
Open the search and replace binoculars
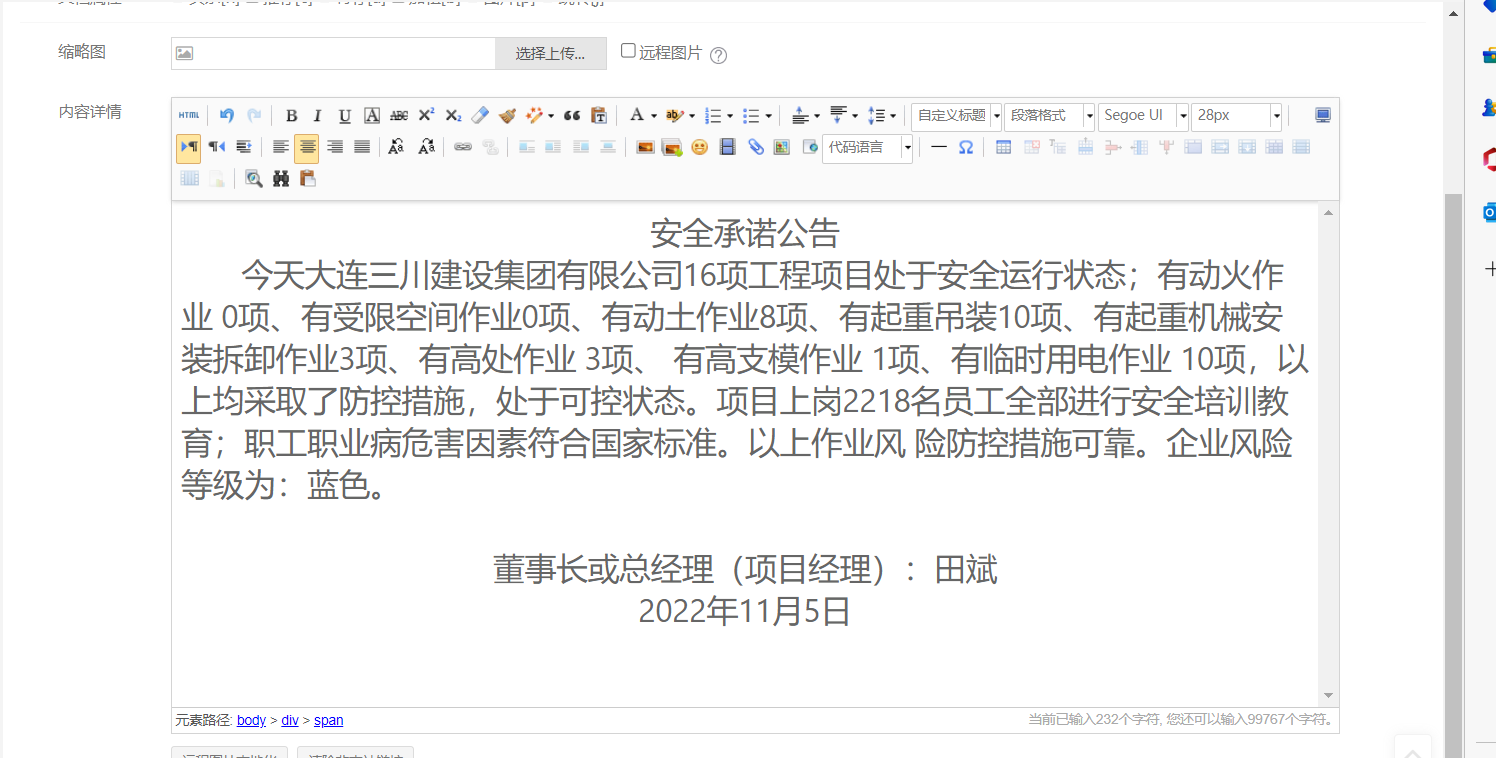click(281, 179)
